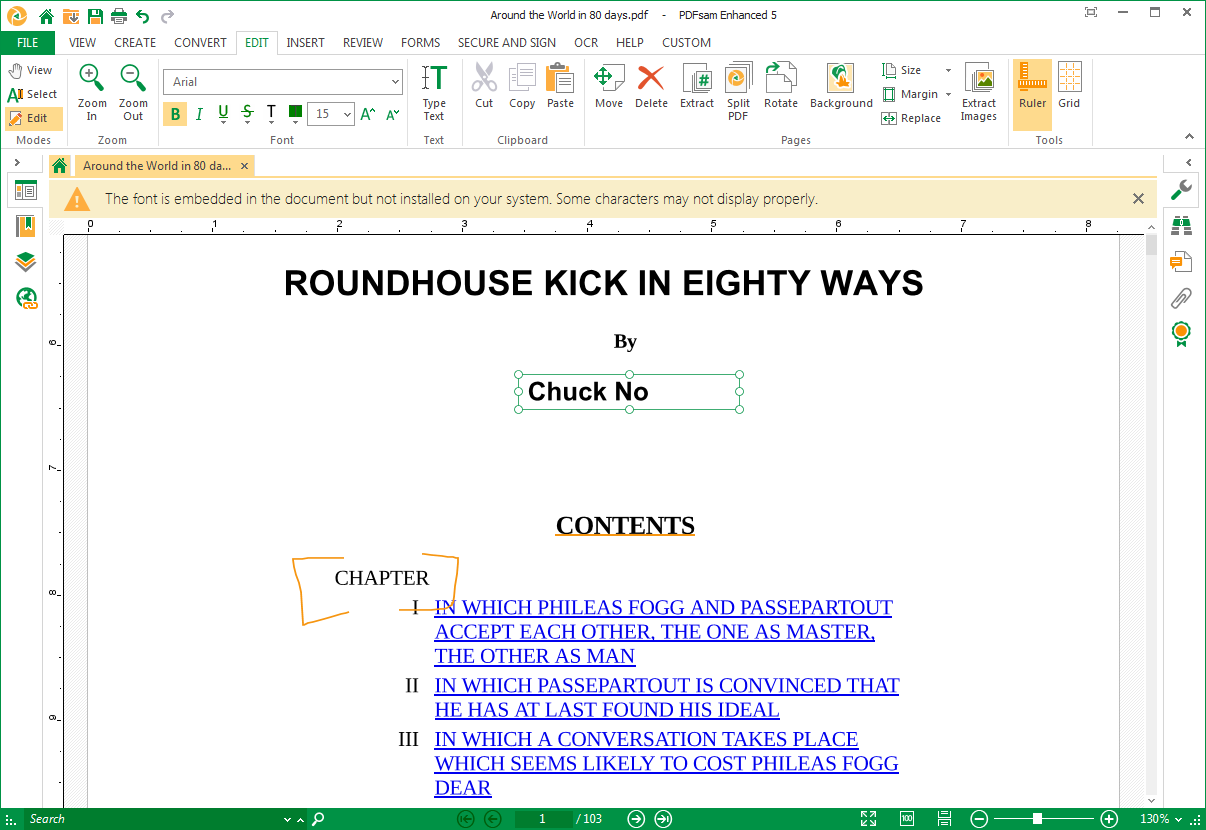The width and height of the screenshot is (1206, 830).
Task: Click the Move pages icon
Action: point(609,87)
